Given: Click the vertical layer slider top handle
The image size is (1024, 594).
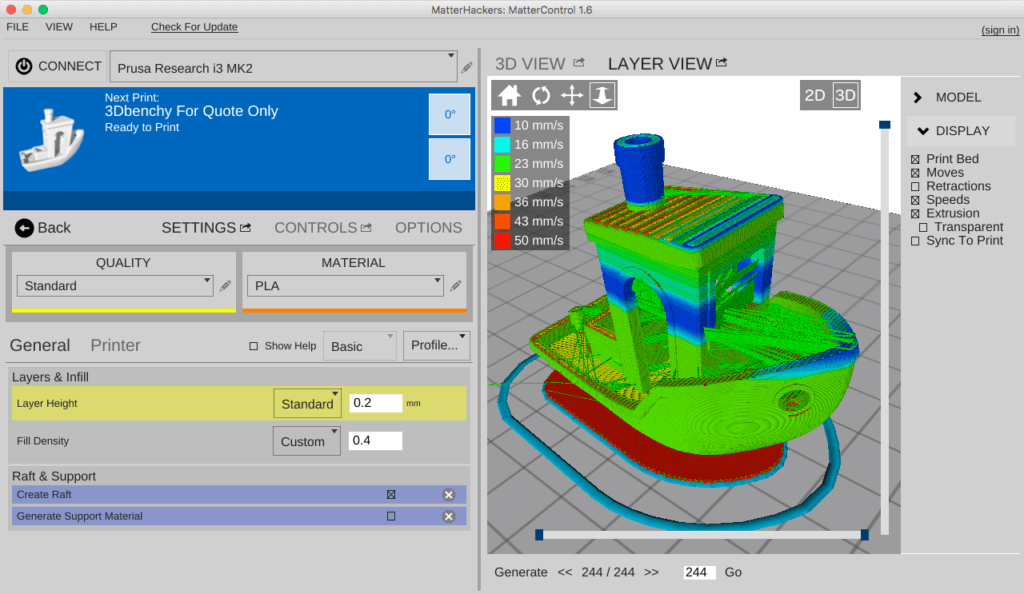Looking at the screenshot, I should pyautogui.click(x=884, y=124).
